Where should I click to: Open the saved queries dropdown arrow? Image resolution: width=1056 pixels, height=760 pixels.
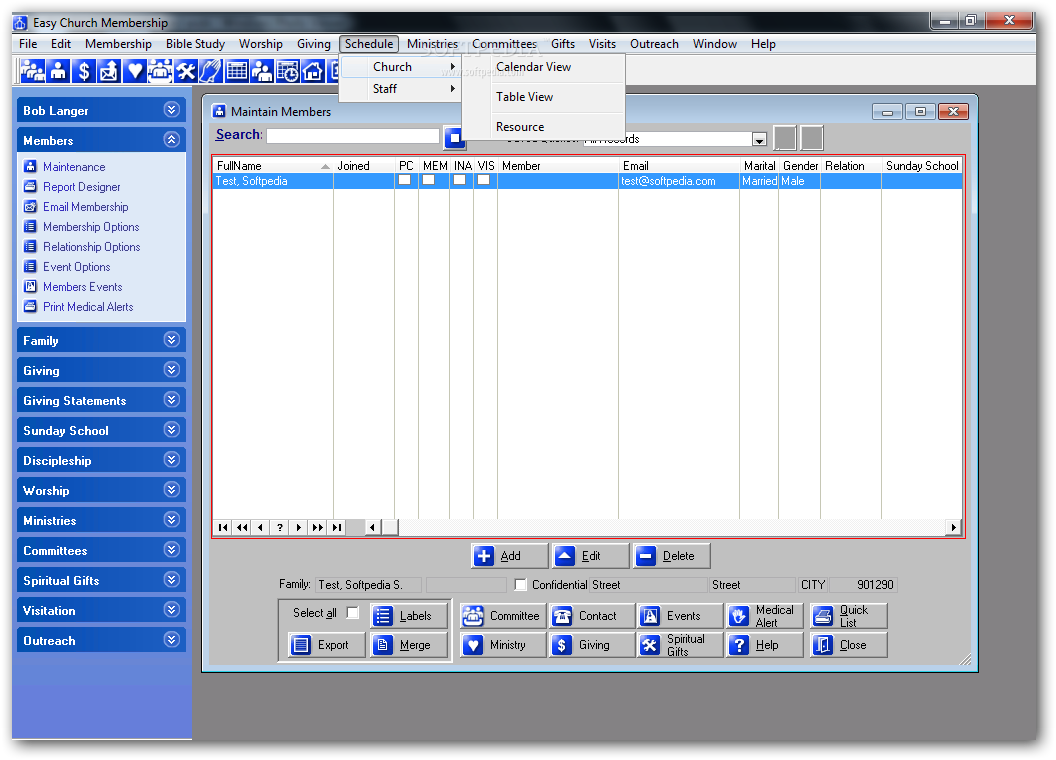[759, 139]
